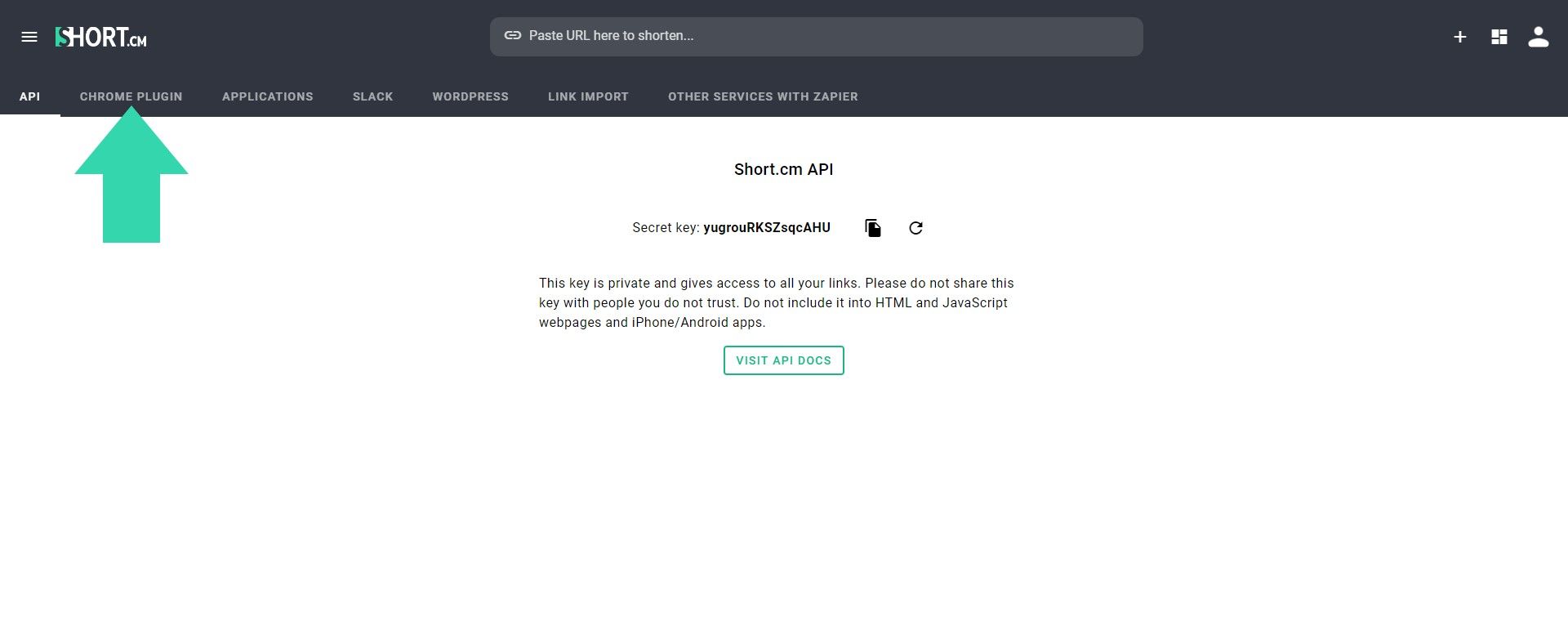Open the dashboard grid icon

[x=1499, y=37]
